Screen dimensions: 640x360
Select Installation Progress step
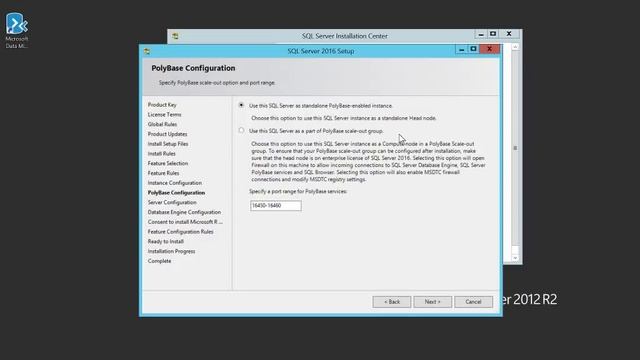pos(171,251)
